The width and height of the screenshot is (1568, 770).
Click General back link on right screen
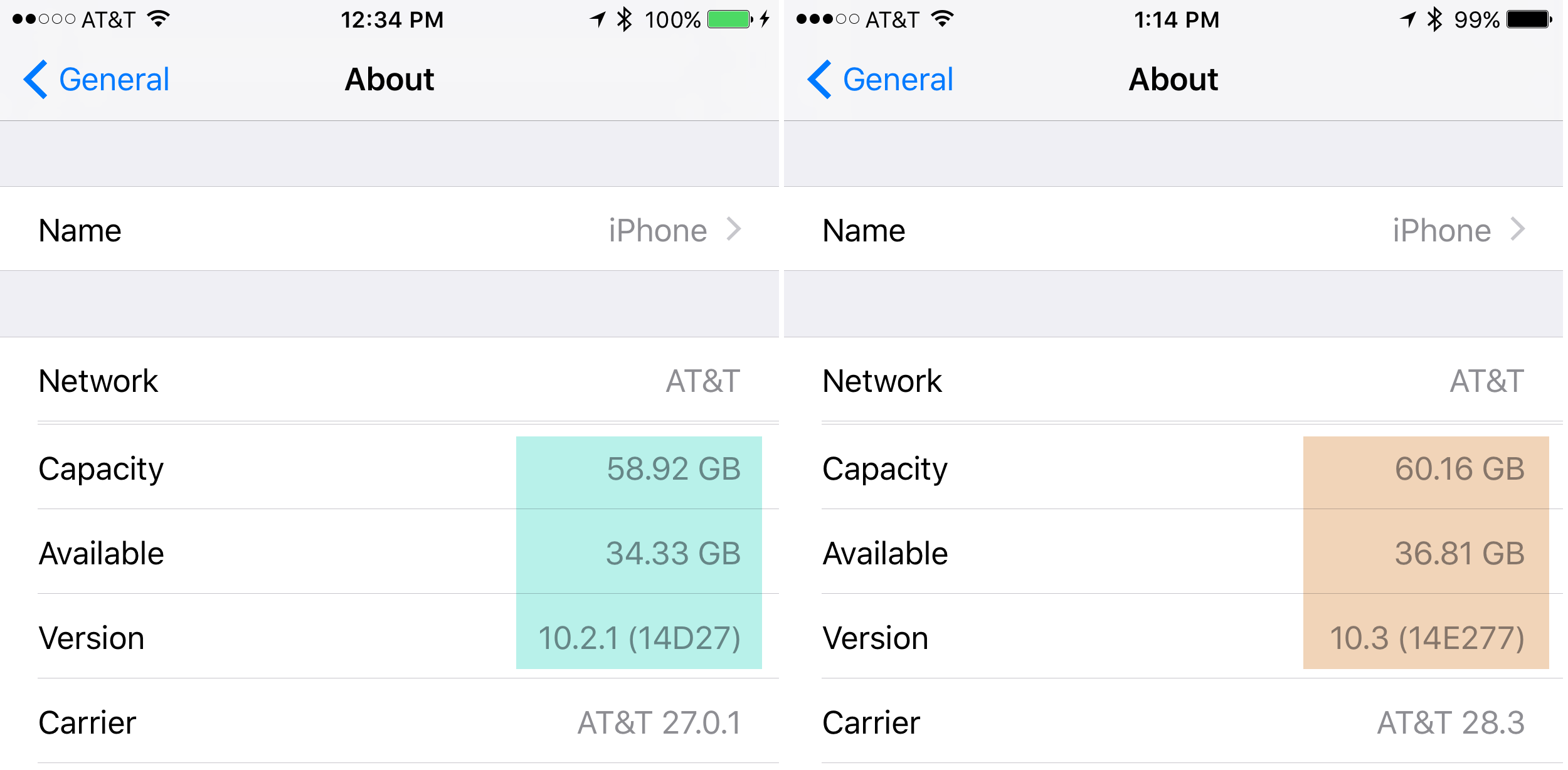898,80
